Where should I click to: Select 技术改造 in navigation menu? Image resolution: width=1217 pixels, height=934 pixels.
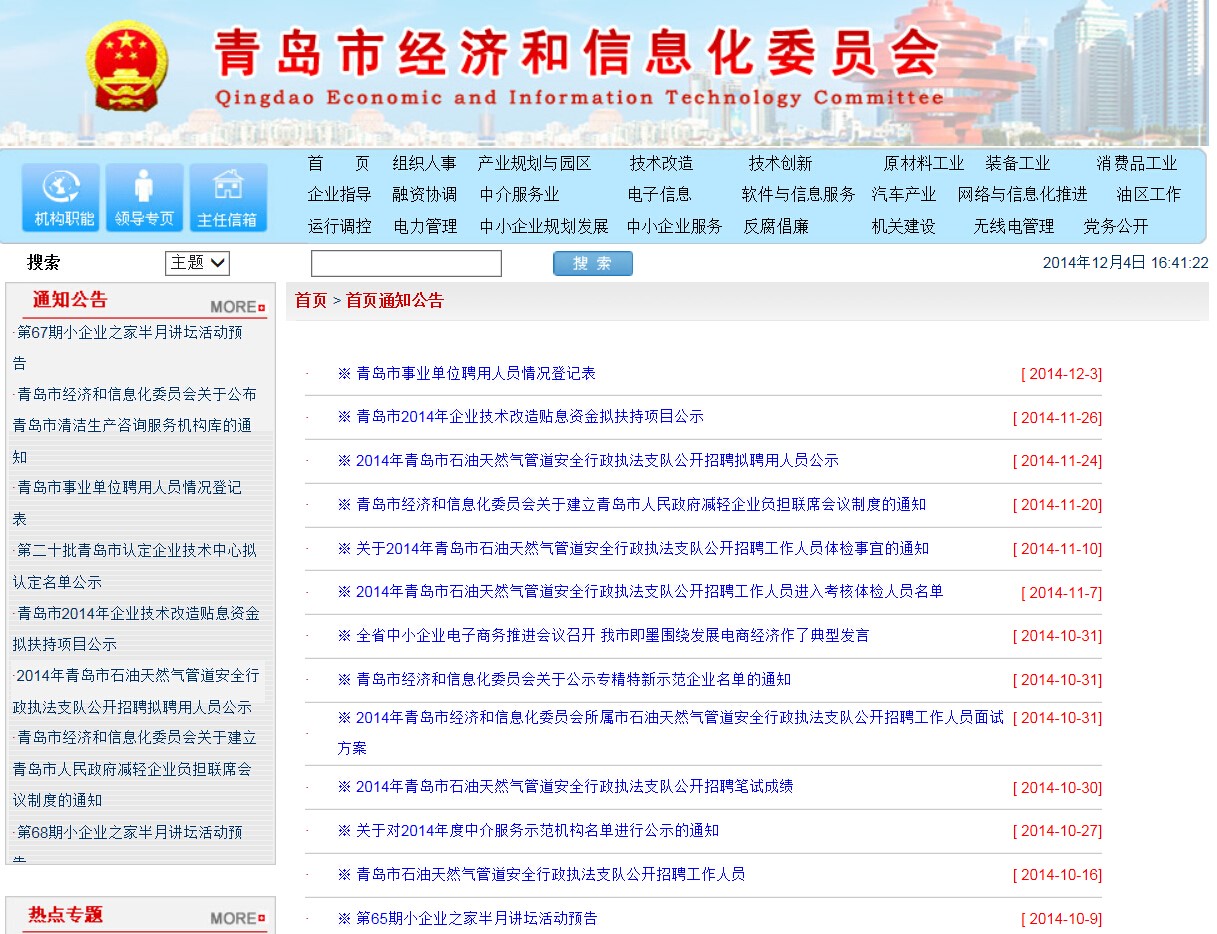tap(661, 164)
